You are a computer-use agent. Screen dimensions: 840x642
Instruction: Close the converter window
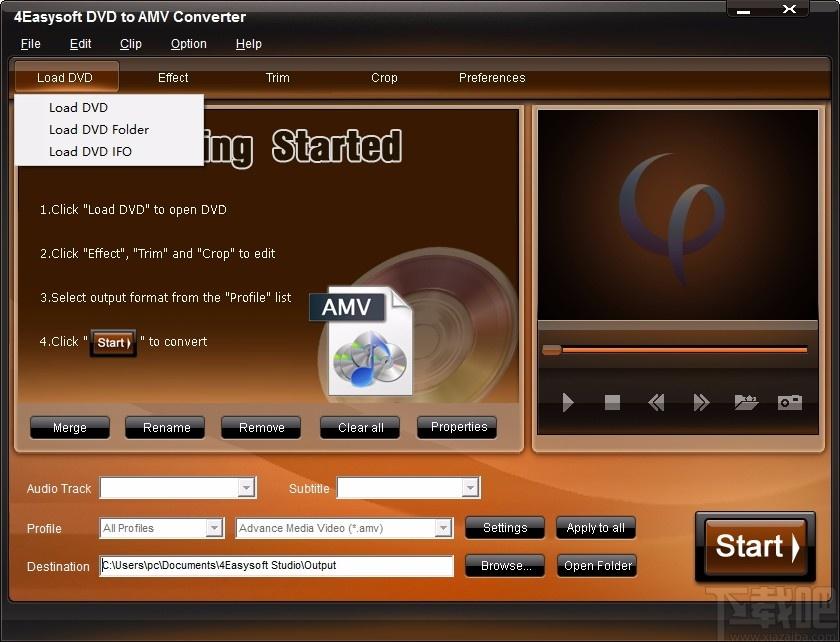click(789, 9)
